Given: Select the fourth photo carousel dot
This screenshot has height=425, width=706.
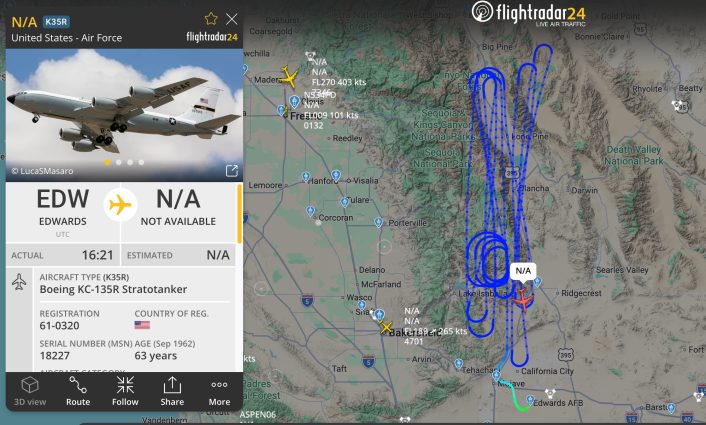Looking at the screenshot, I should click(141, 162).
